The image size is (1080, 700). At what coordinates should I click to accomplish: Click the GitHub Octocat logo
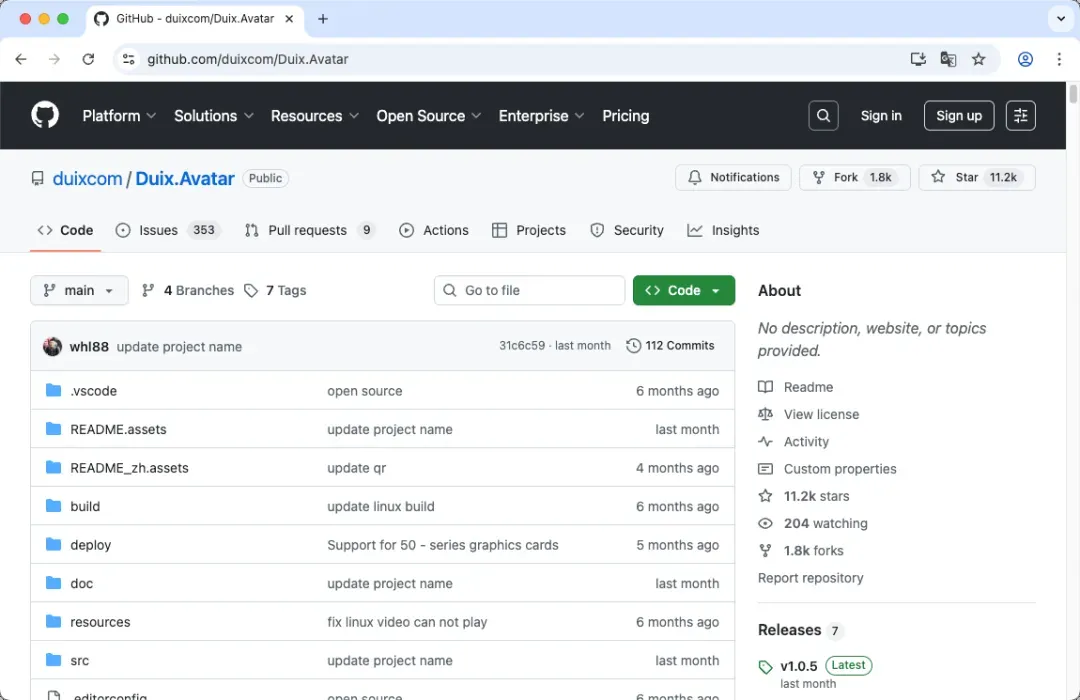(45, 115)
